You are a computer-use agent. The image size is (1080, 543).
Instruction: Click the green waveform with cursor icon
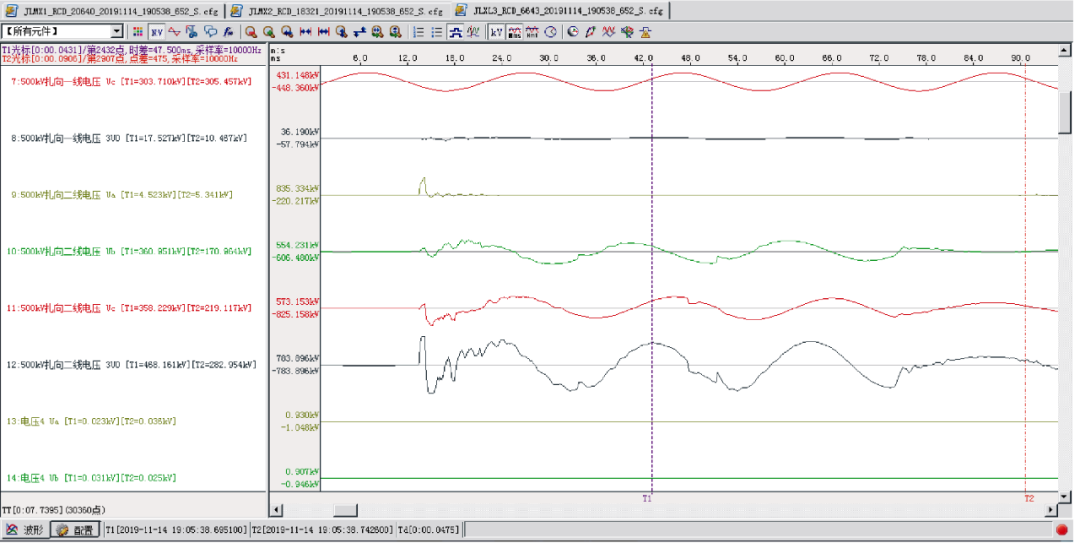473,32
